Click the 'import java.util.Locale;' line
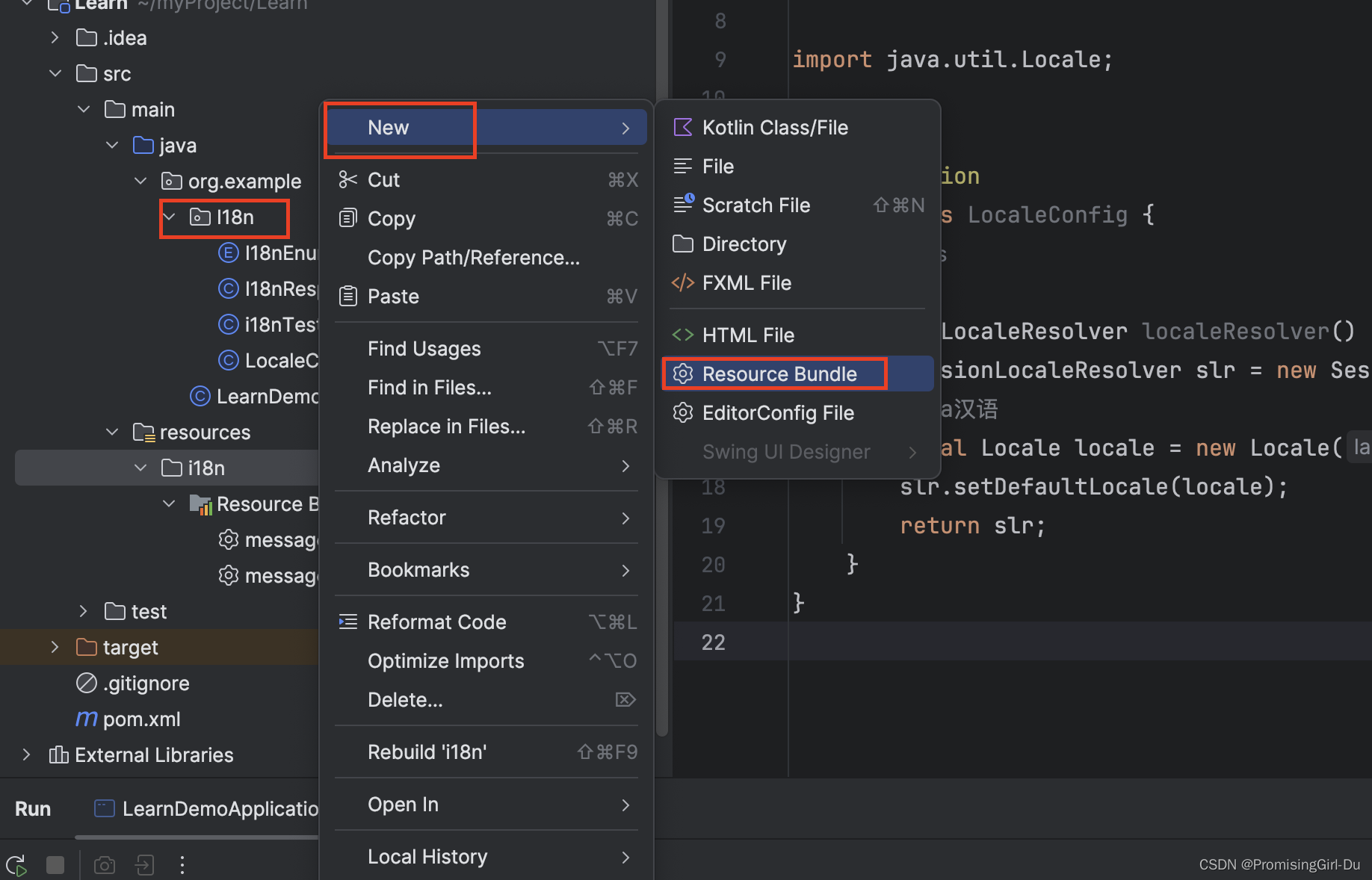Viewport: 1372px width, 880px height. click(953, 60)
